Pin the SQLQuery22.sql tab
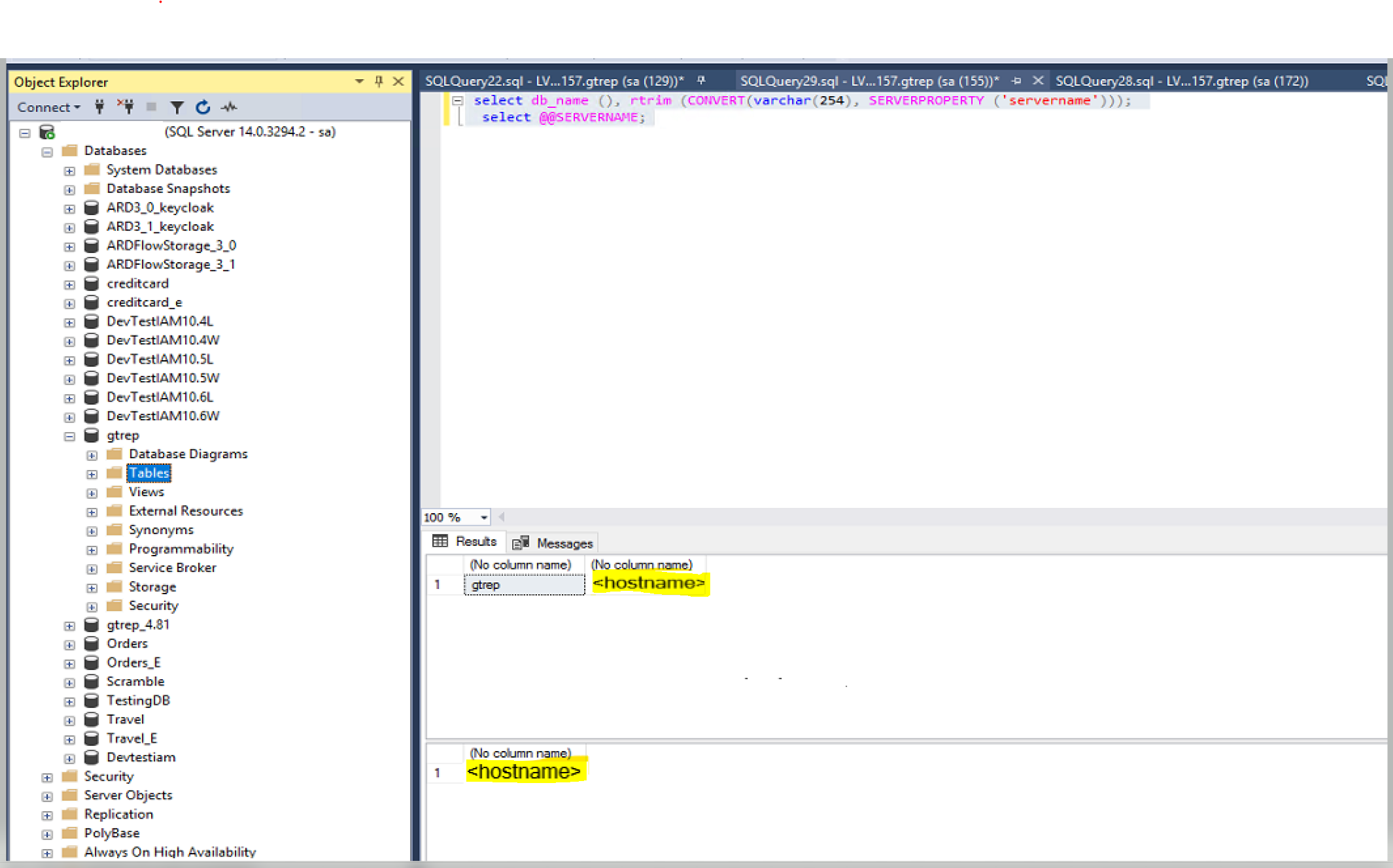This screenshot has width=1393, height=868. tap(701, 80)
